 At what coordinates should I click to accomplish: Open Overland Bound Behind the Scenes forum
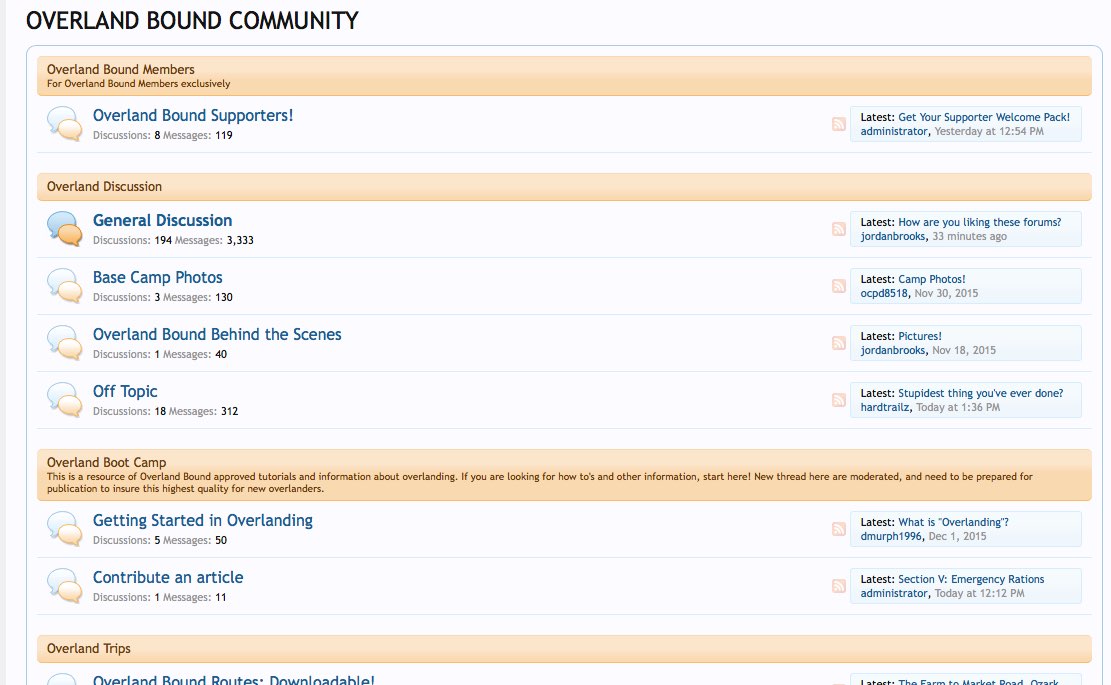tap(217, 334)
